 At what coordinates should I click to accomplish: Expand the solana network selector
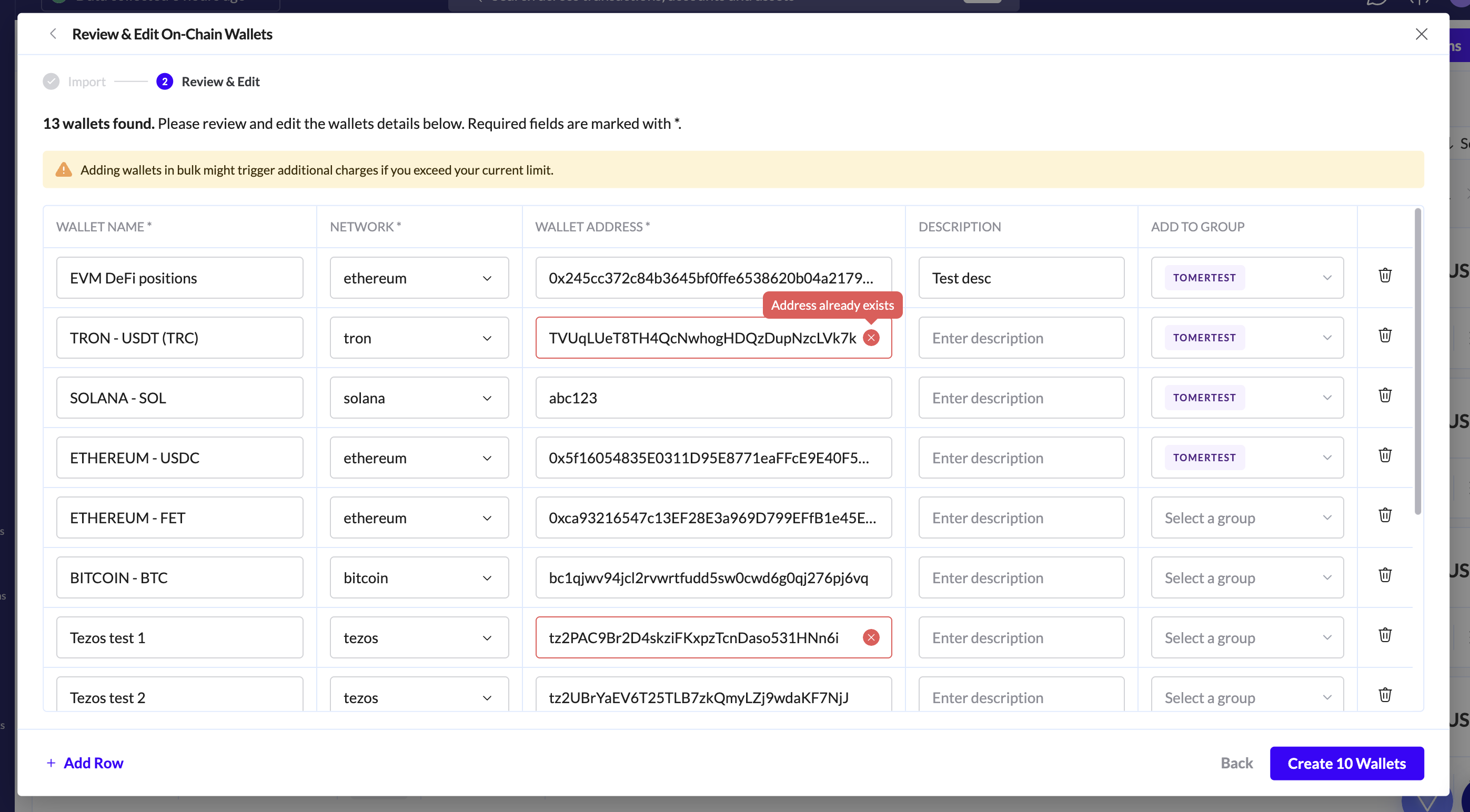(419, 398)
